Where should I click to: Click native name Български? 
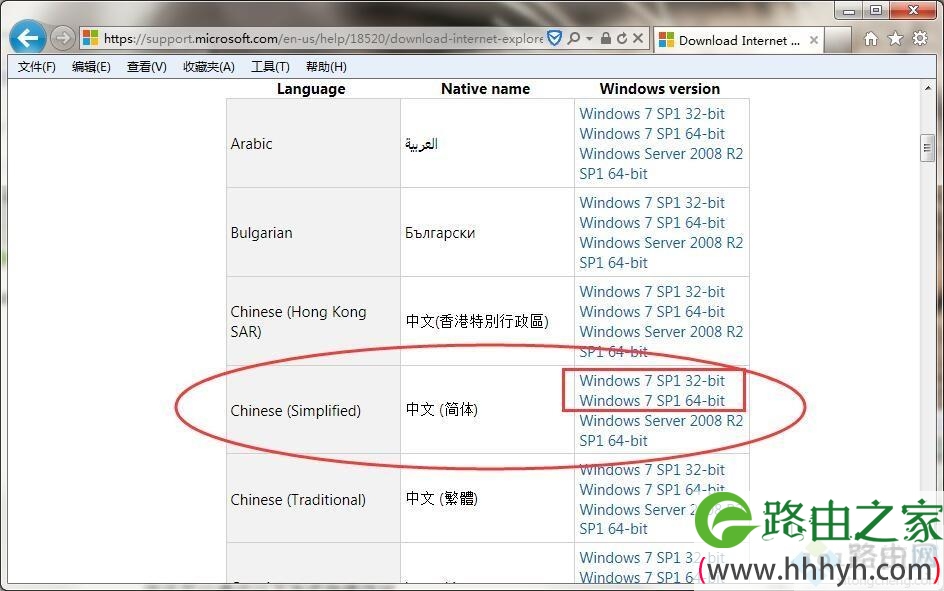coord(440,233)
